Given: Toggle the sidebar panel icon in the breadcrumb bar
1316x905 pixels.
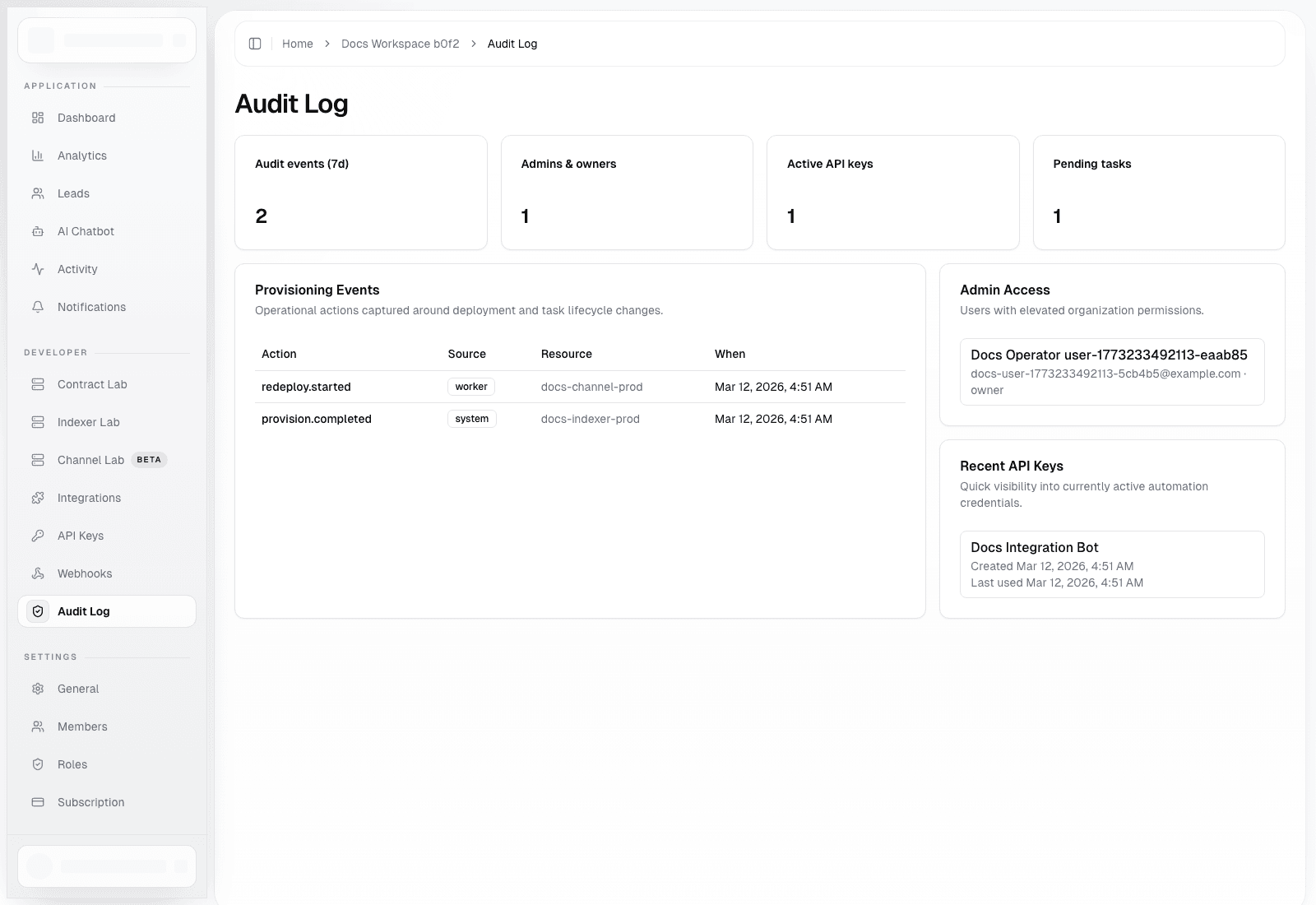Looking at the screenshot, I should [255, 44].
